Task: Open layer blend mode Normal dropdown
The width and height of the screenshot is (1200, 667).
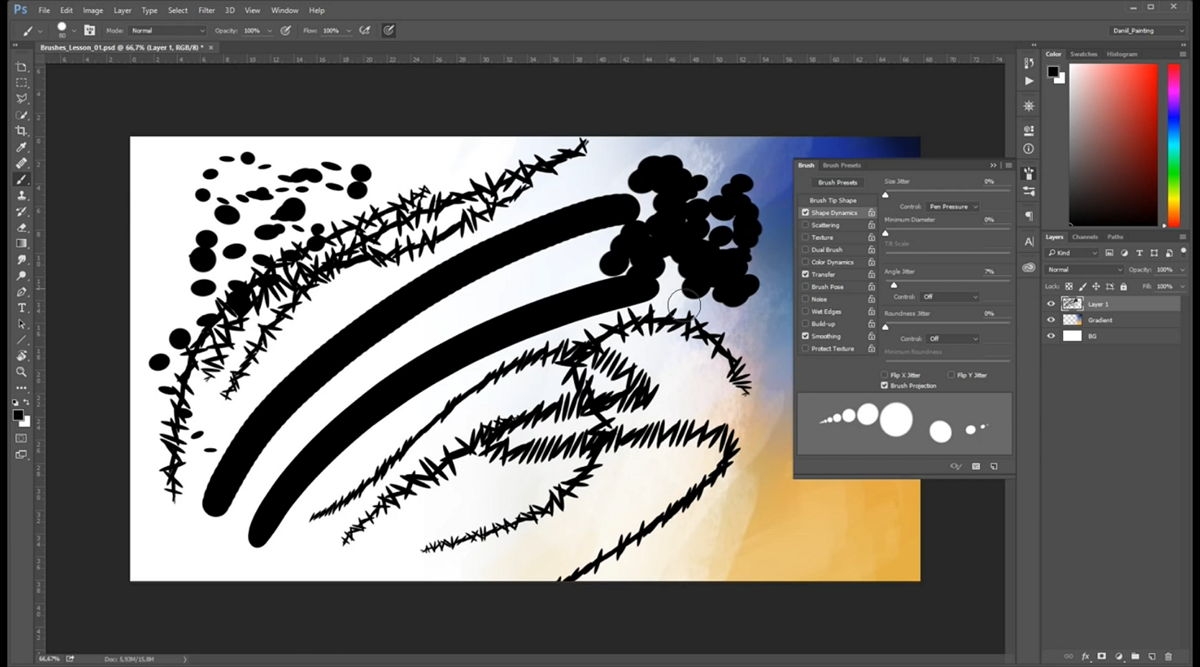Action: pyautogui.click(x=1084, y=270)
